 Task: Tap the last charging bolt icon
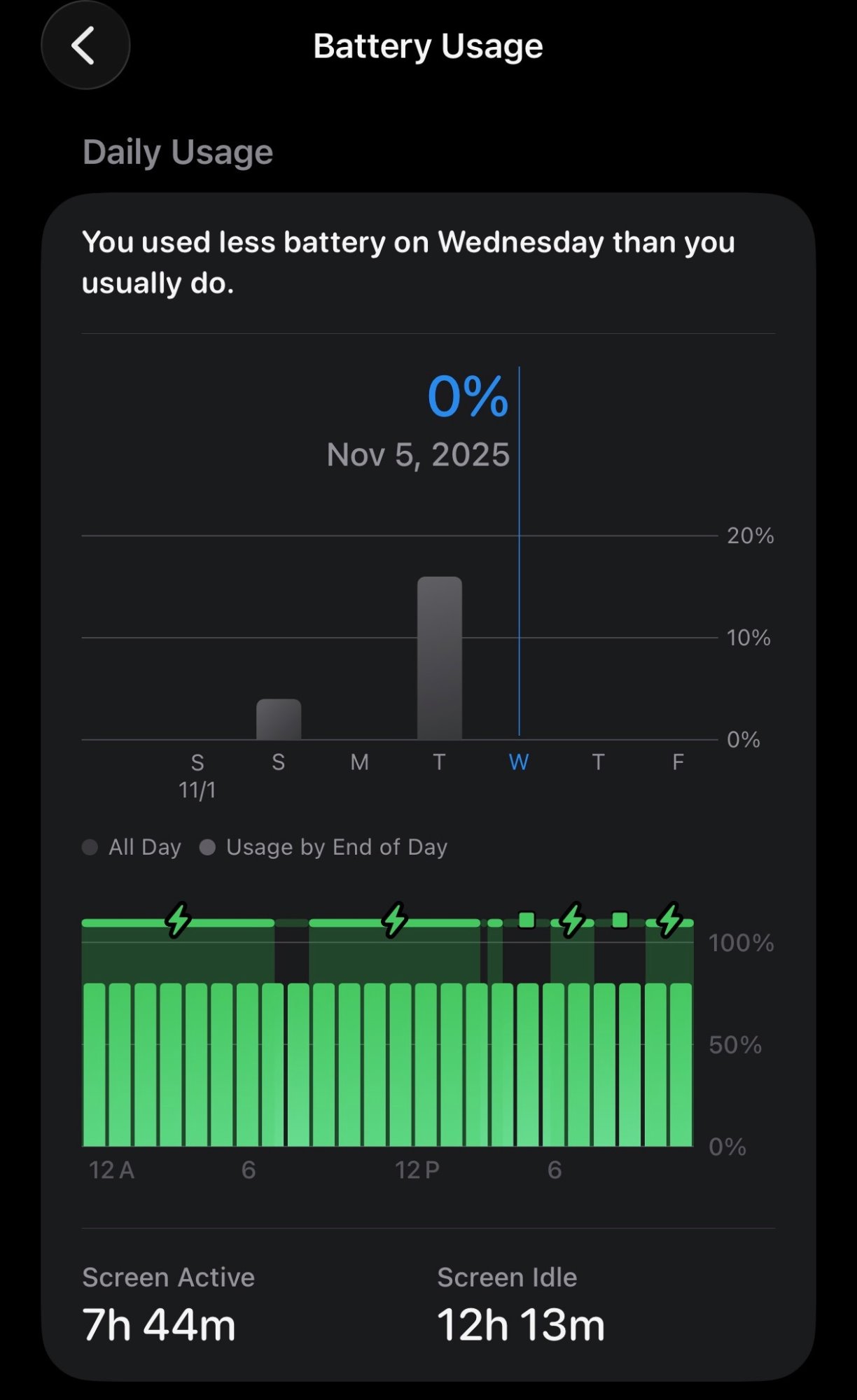[670, 920]
